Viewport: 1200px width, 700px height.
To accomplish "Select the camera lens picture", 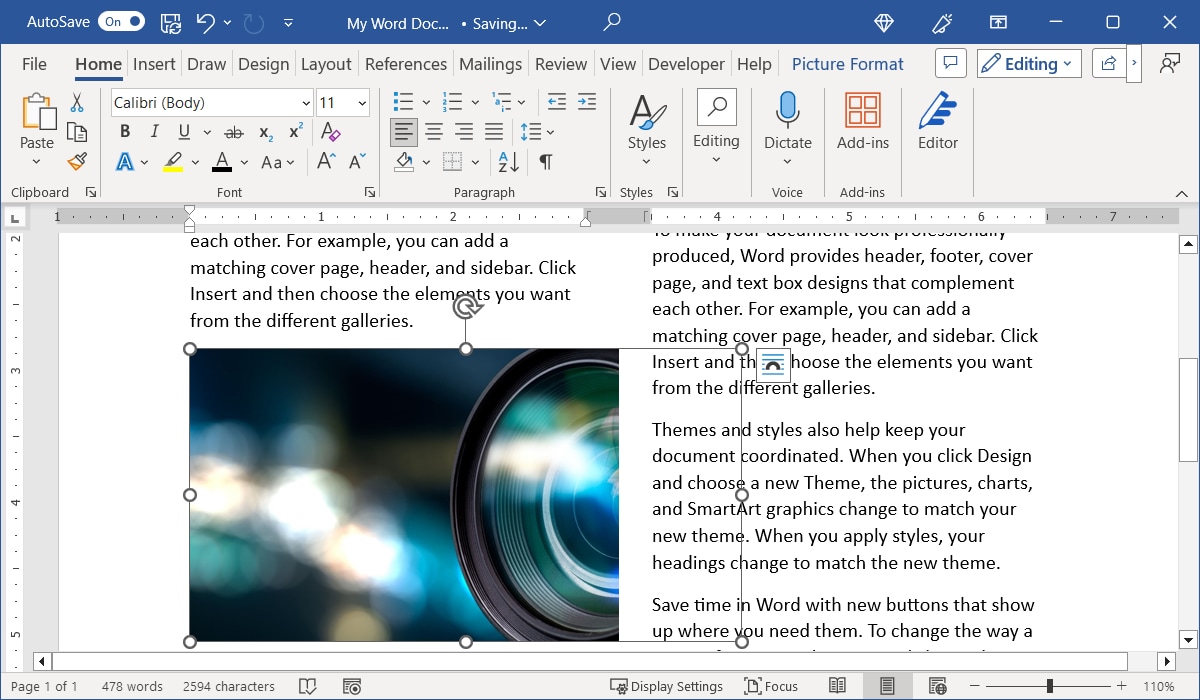I will tap(400, 495).
